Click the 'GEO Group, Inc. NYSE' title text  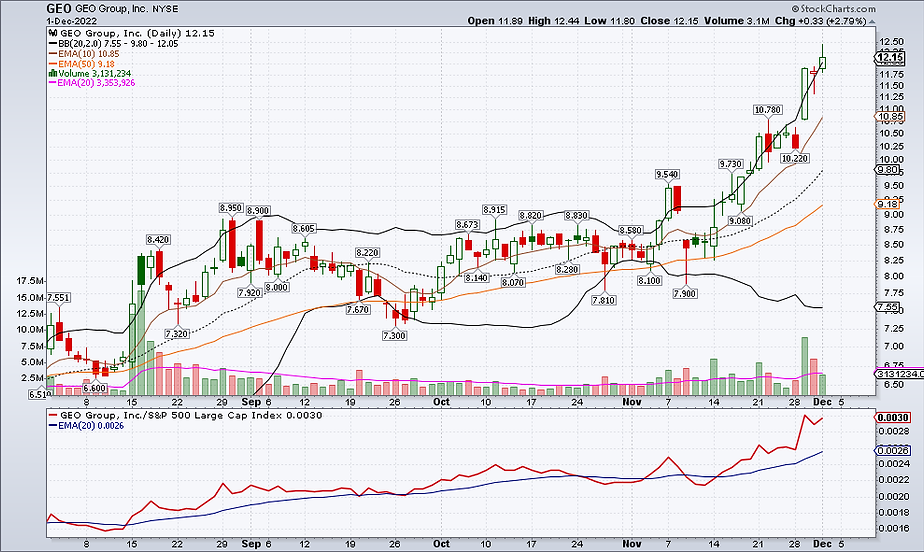(x=126, y=9)
